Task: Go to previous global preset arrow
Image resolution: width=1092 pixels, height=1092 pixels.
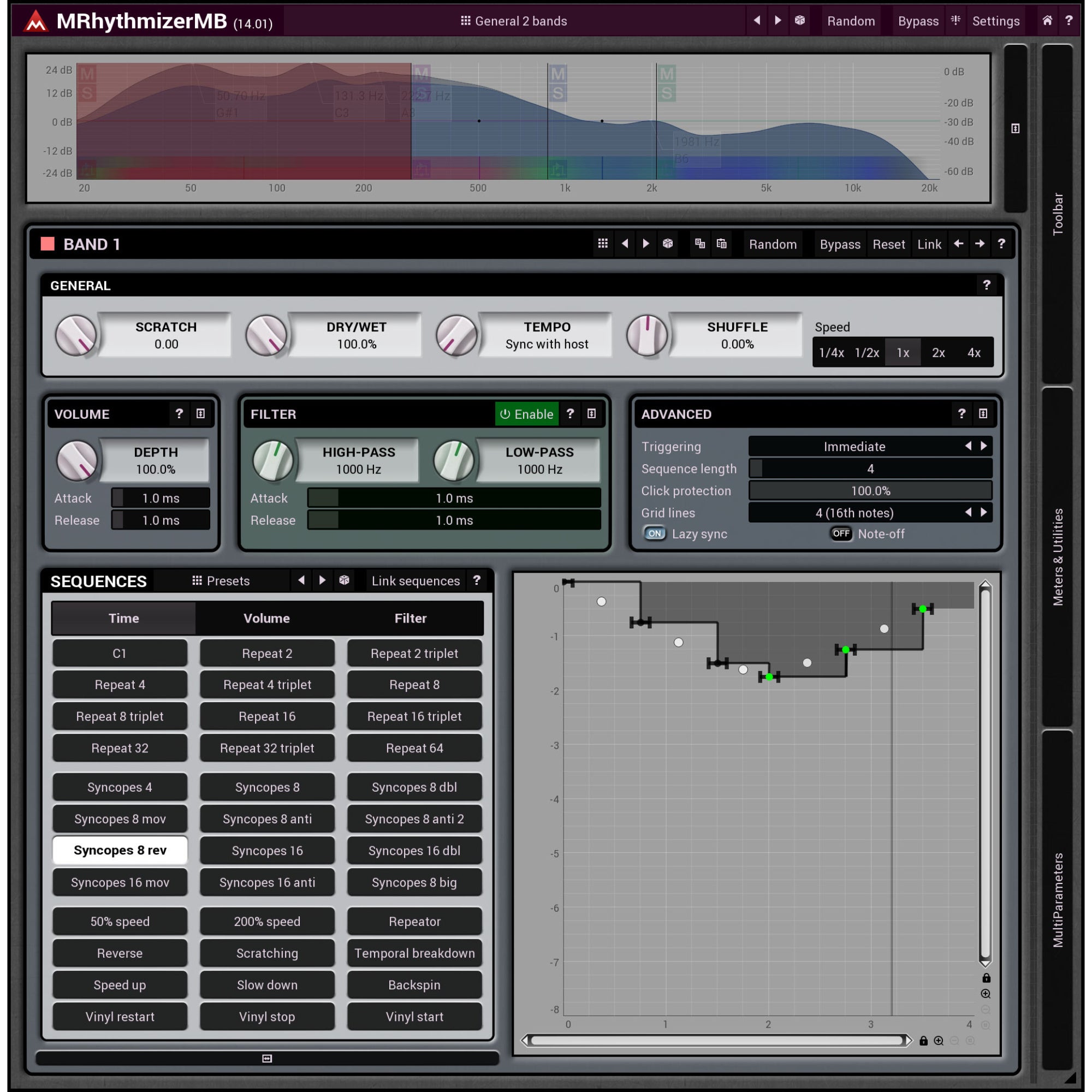Action: [x=757, y=21]
